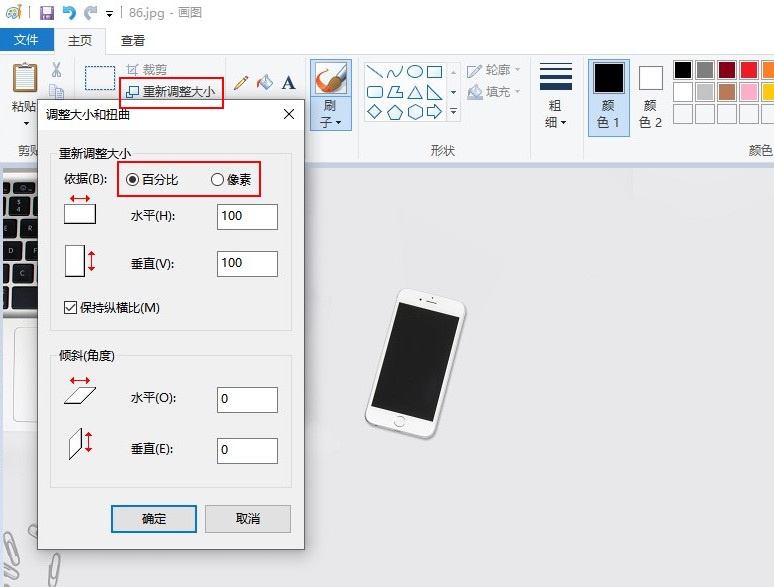
Task: Switch to the 主页 tab
Action: pos(80,40)
